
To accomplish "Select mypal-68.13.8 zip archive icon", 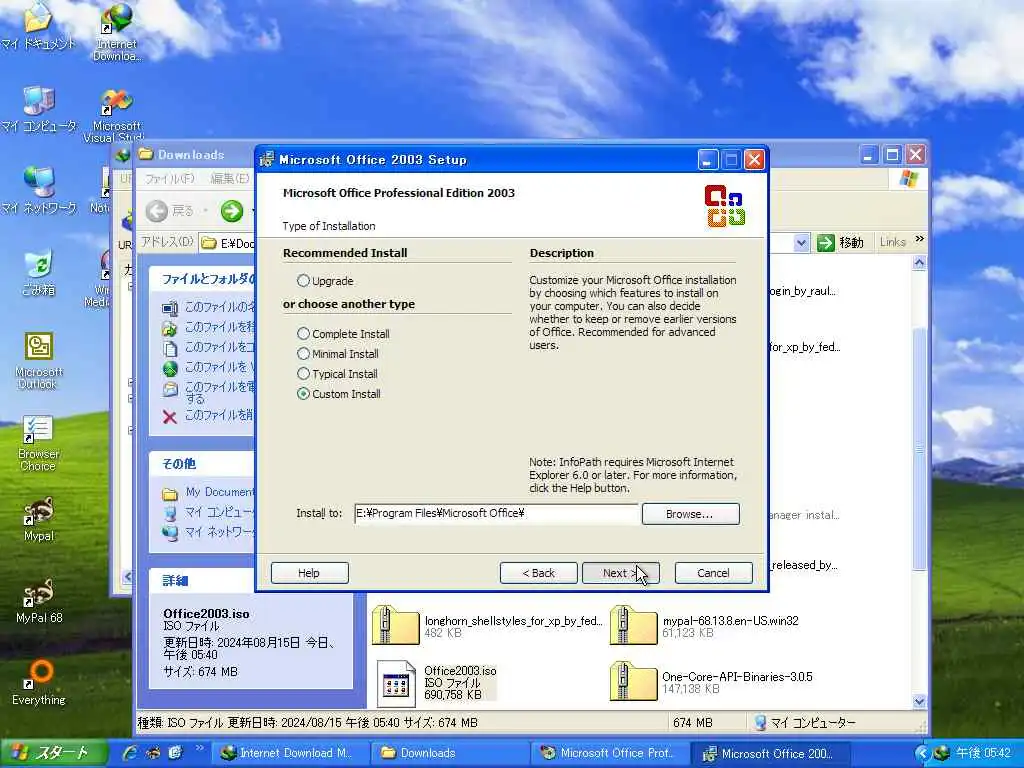I will 633,626.
